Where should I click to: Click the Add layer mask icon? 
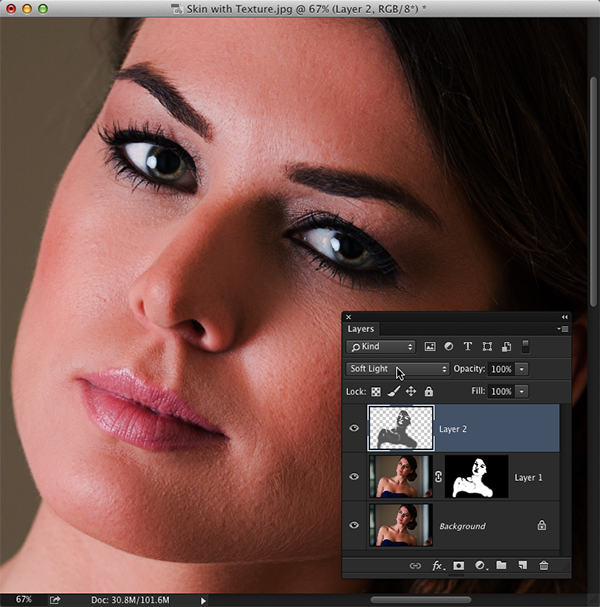(x=459, y=566)
